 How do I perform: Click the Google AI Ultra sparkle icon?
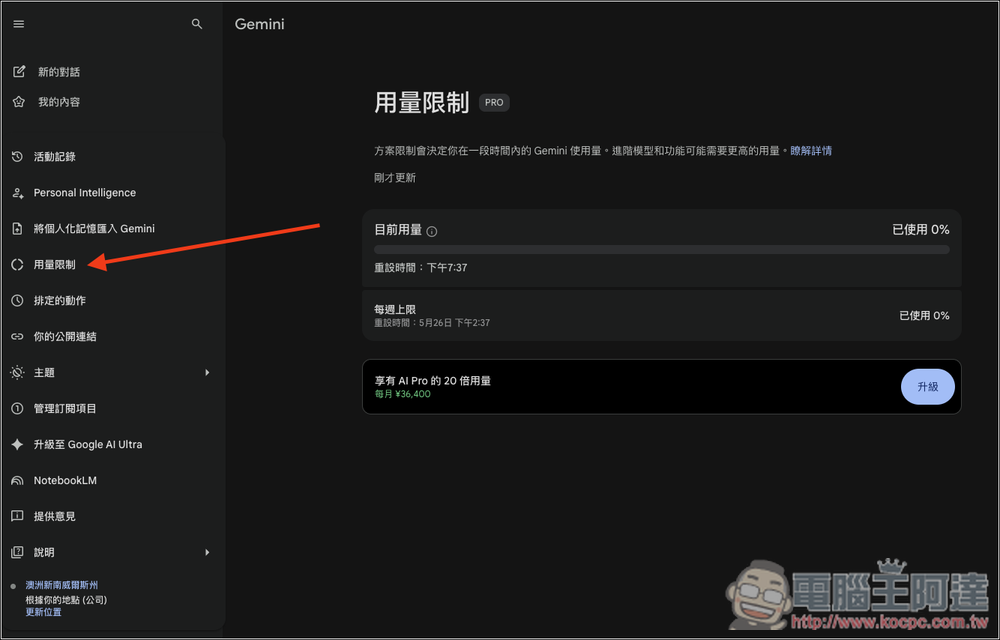point(17,444)
